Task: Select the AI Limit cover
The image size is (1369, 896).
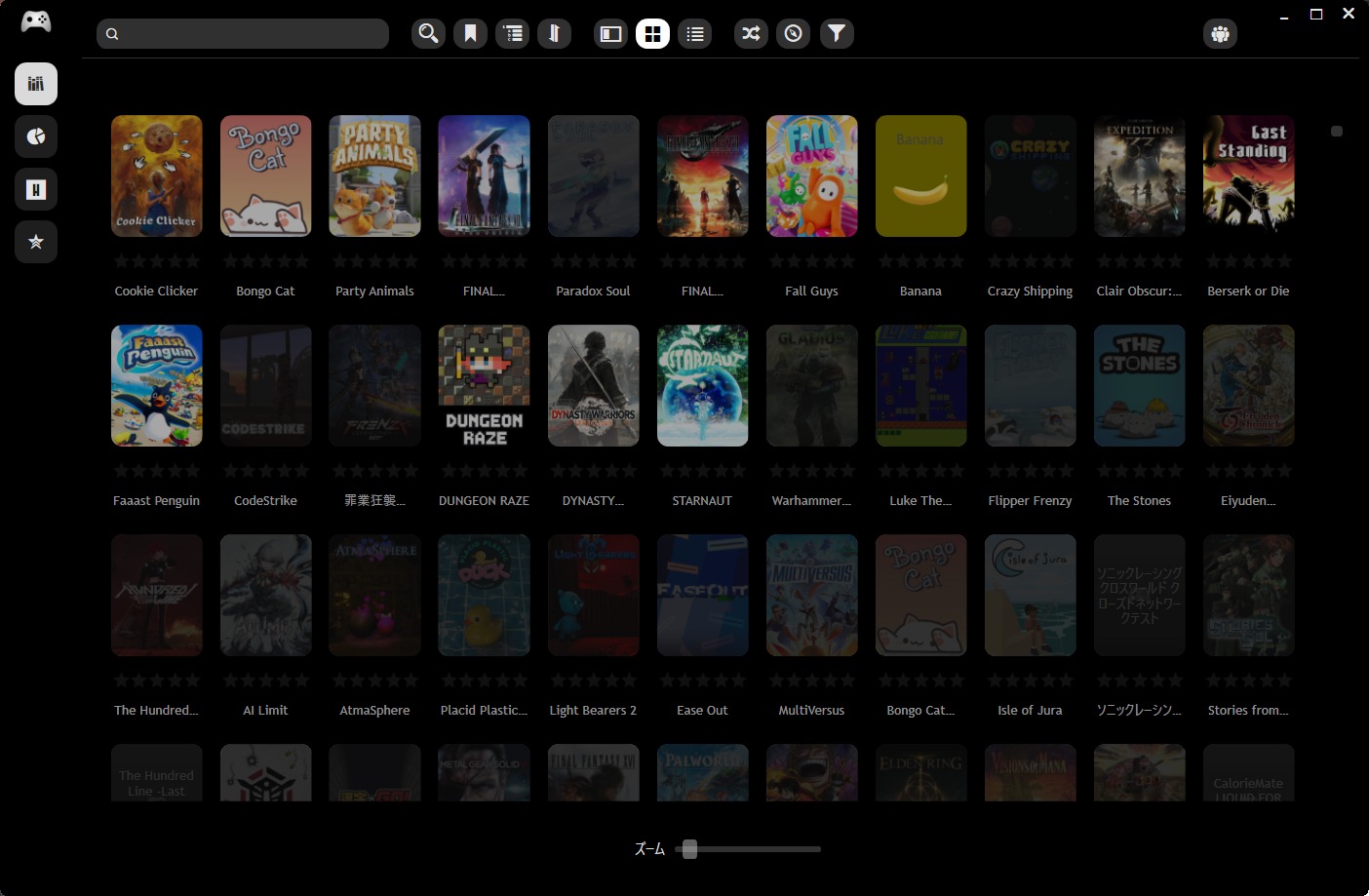Action: coord(265,596)
